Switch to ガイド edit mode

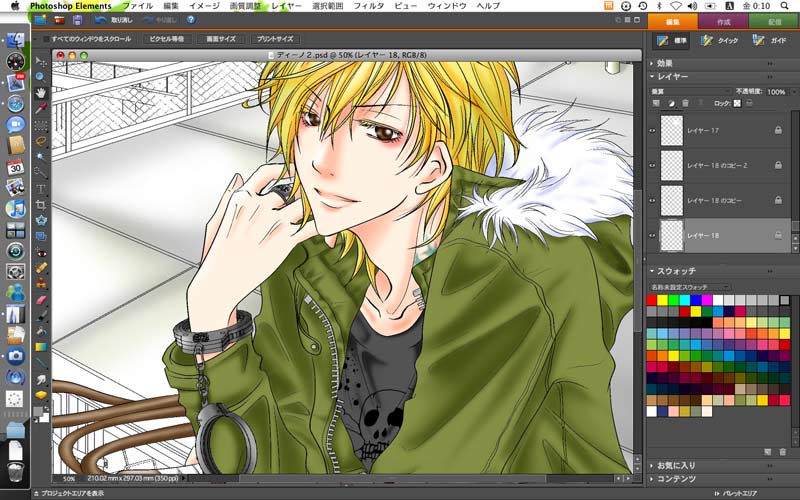pyautogui.click(x=769, y=40)
